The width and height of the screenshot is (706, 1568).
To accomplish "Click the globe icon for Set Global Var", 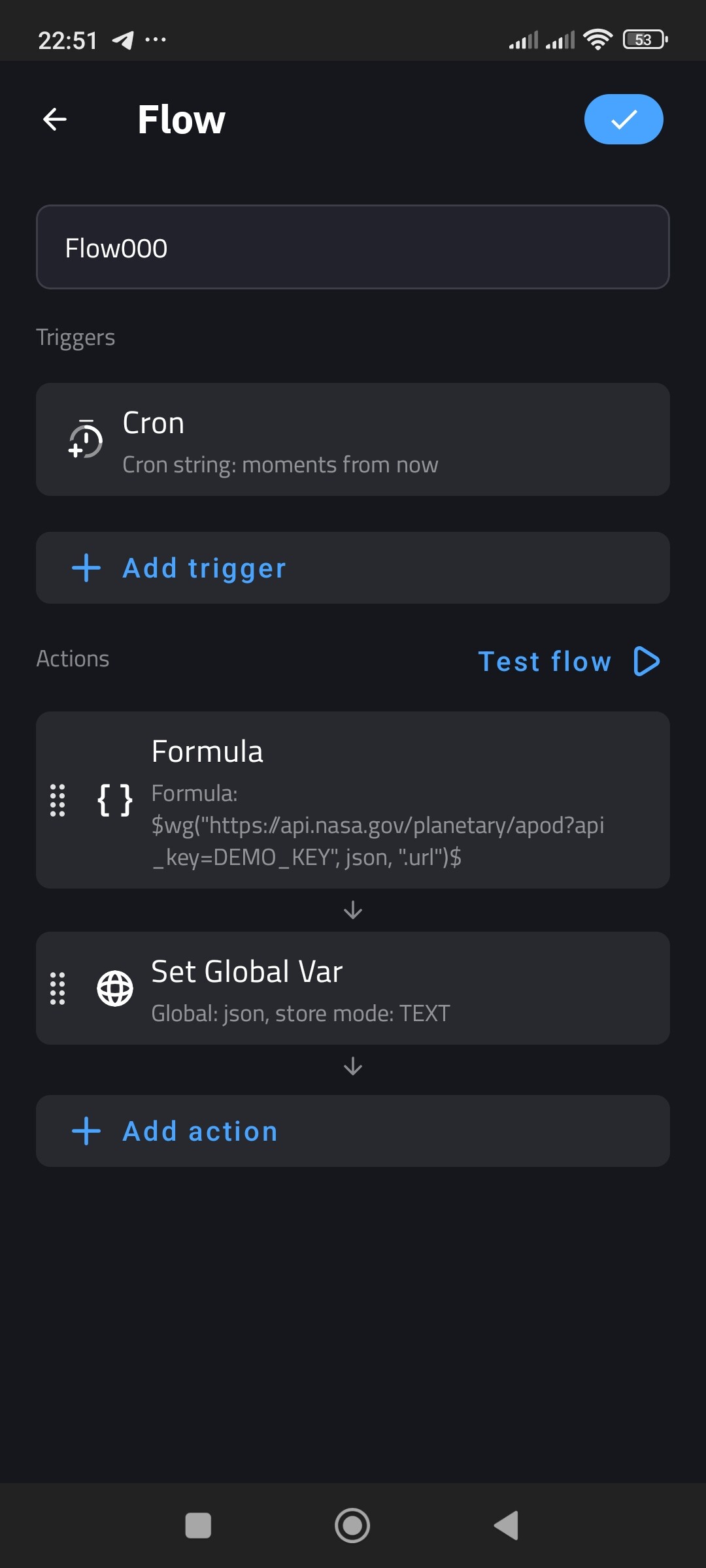I will (115, 988).
